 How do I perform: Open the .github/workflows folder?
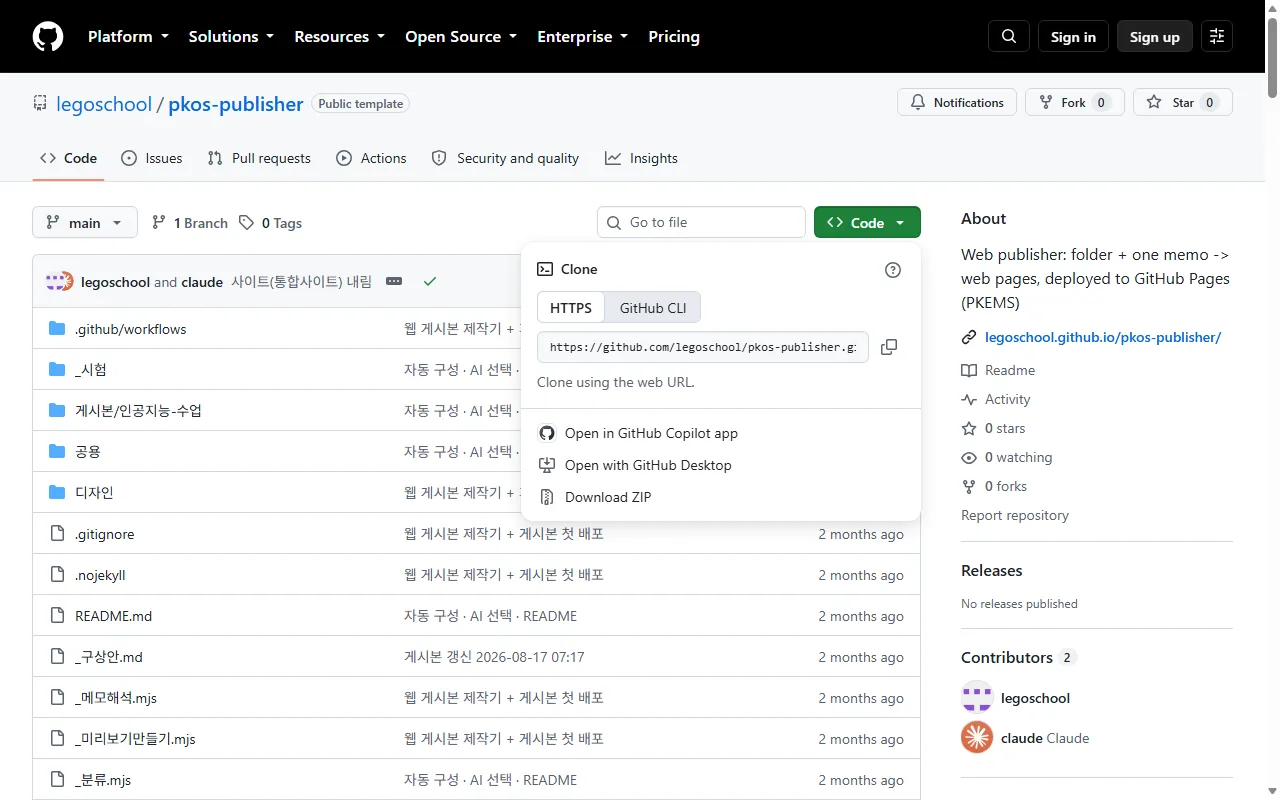[x=130, y=329]
